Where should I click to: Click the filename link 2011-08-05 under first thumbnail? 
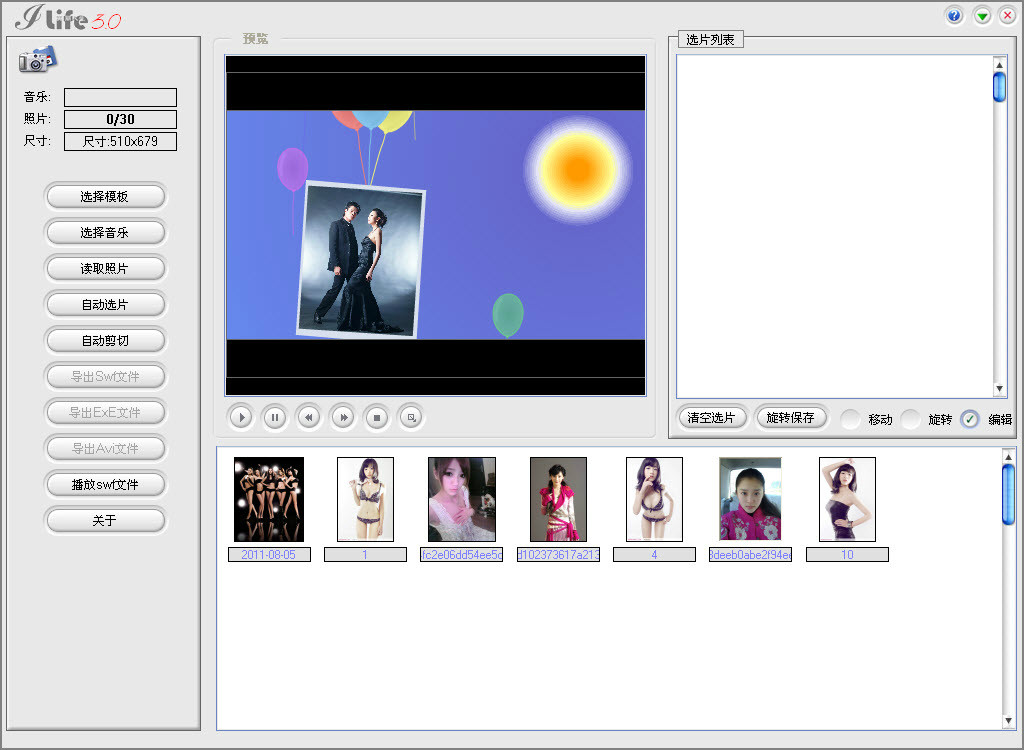[x=268, y=554]
